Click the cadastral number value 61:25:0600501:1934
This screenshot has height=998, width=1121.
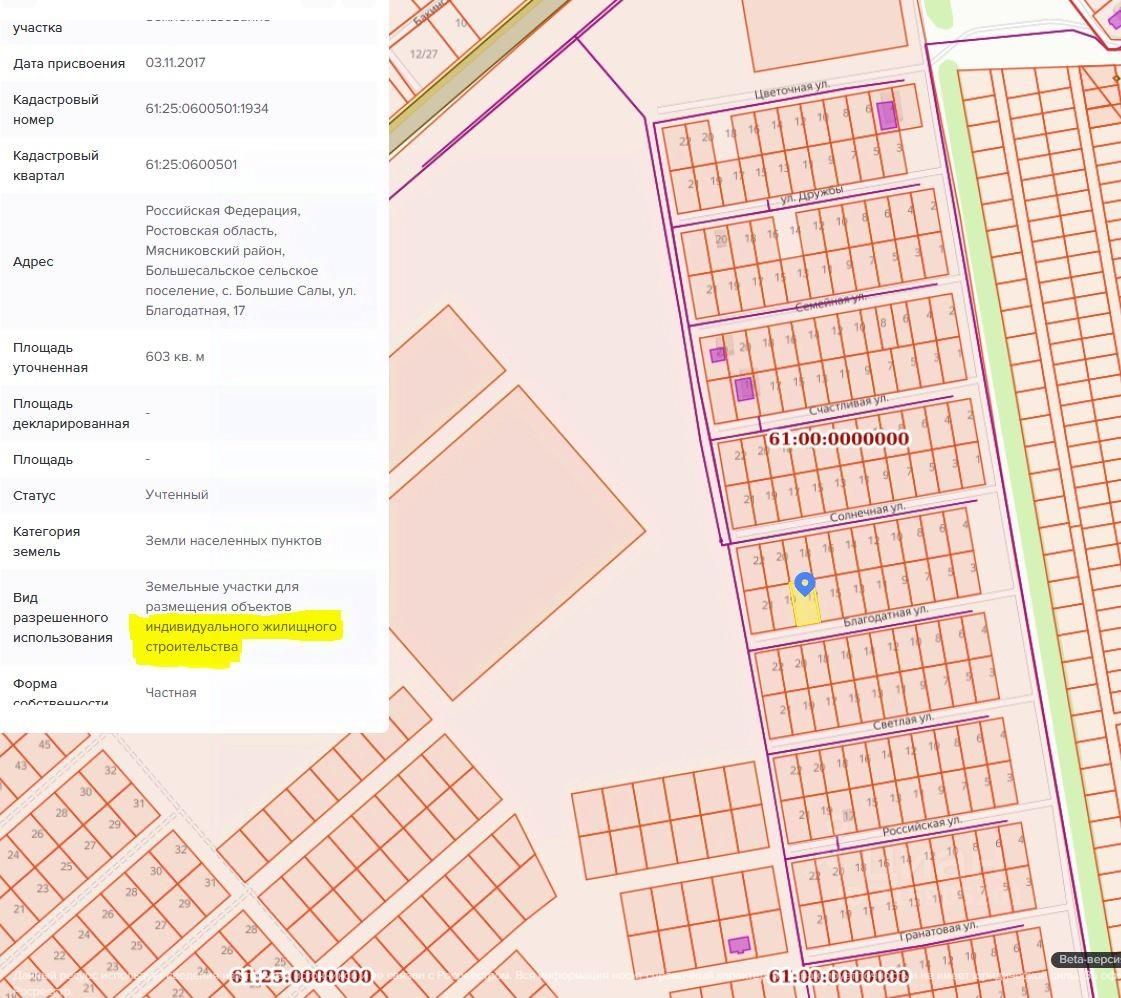(x=207, y=109)
